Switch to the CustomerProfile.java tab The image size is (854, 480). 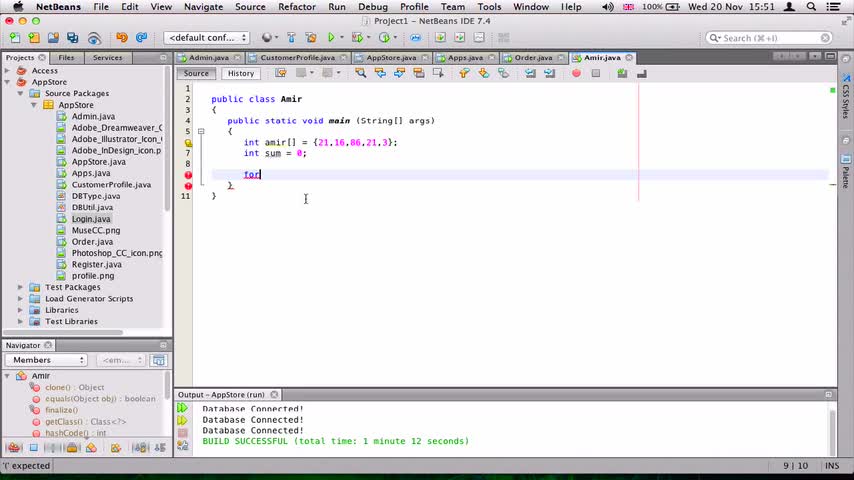[297, 57]
